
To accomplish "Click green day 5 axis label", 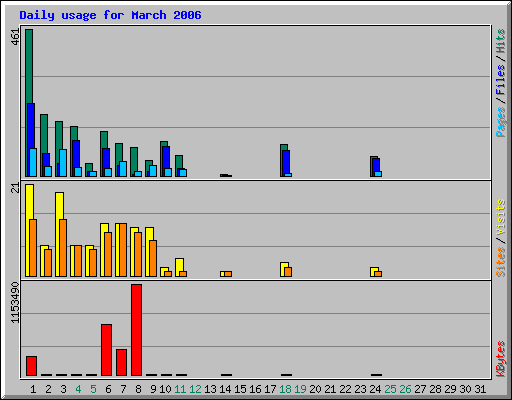I will [x=93, y=389].
